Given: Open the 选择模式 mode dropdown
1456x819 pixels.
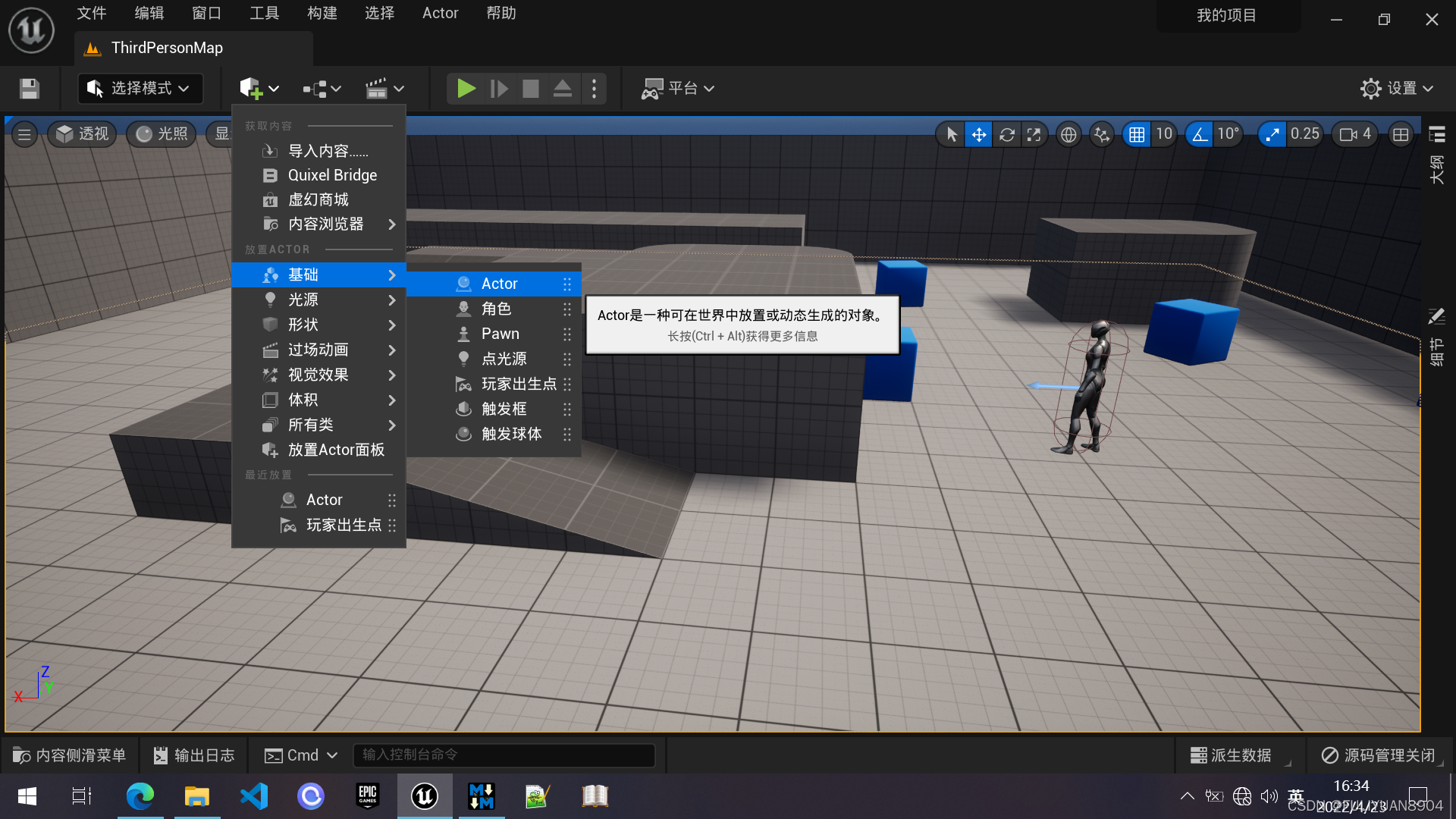Looking at the screenshot, I should [x=140, y=89].
